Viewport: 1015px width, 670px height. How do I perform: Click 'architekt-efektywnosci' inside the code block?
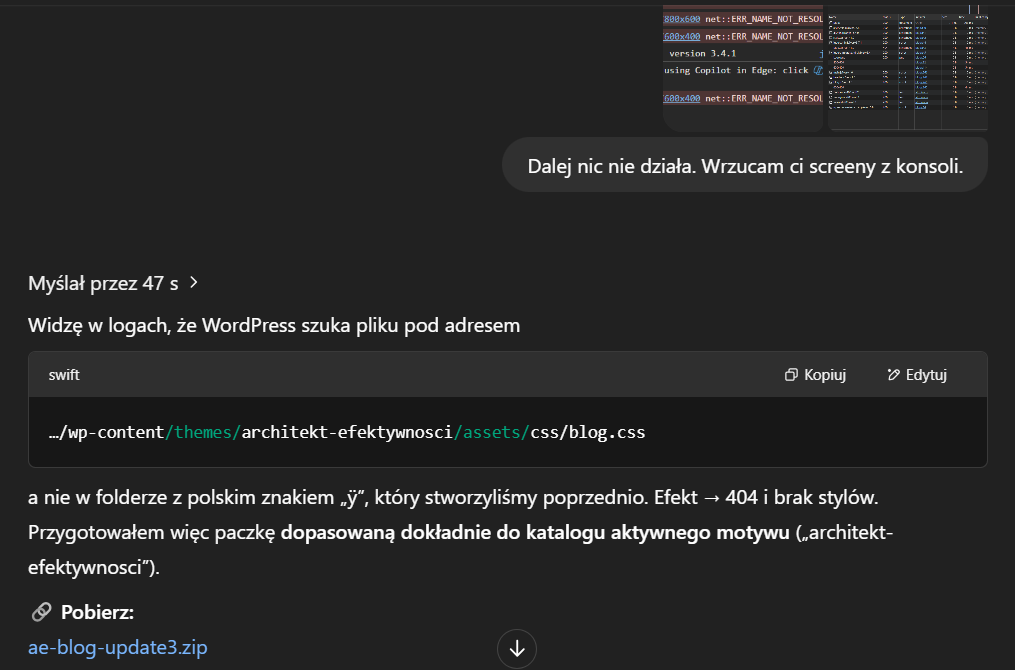point(347,433)
